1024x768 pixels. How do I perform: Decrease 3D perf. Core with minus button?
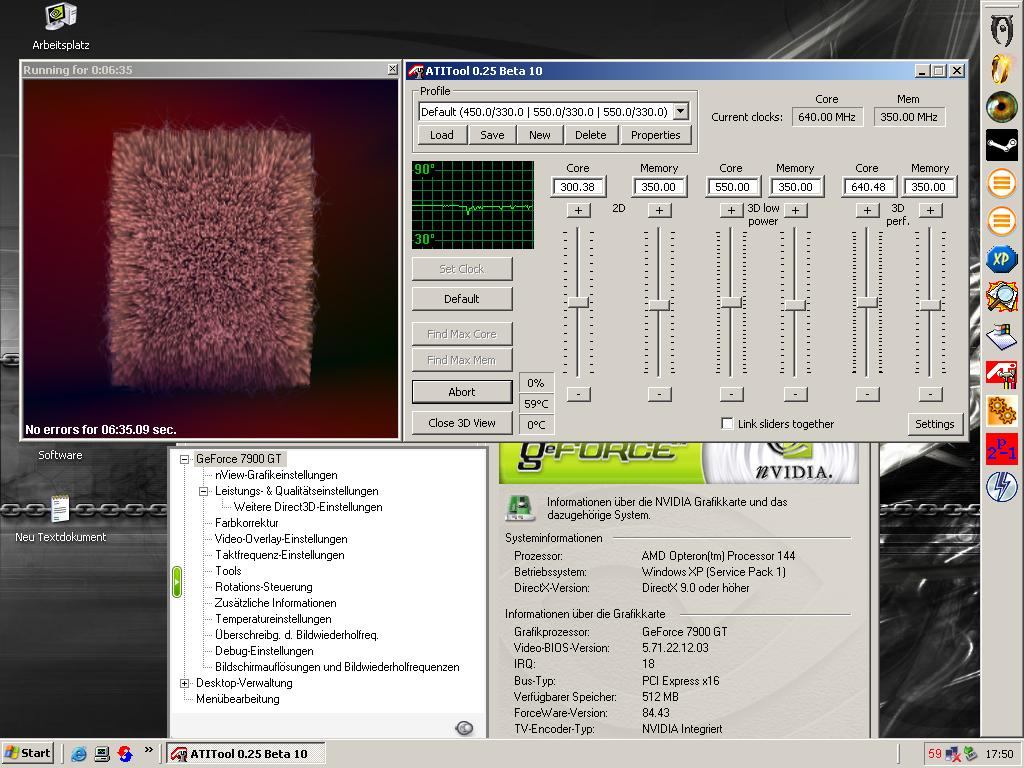(867, 394)
